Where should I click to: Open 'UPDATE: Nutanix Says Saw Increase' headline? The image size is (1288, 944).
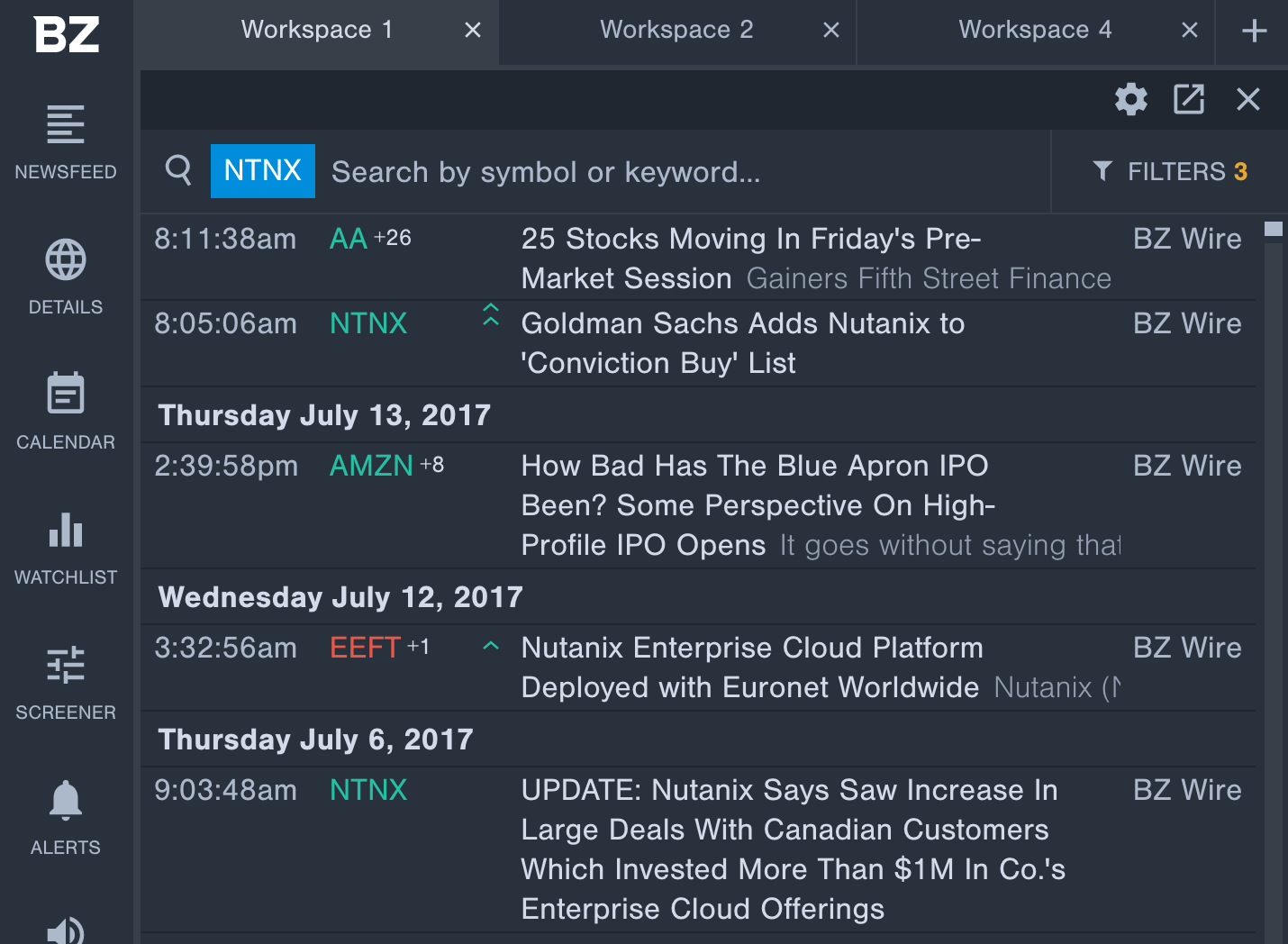tap(793, 849)
